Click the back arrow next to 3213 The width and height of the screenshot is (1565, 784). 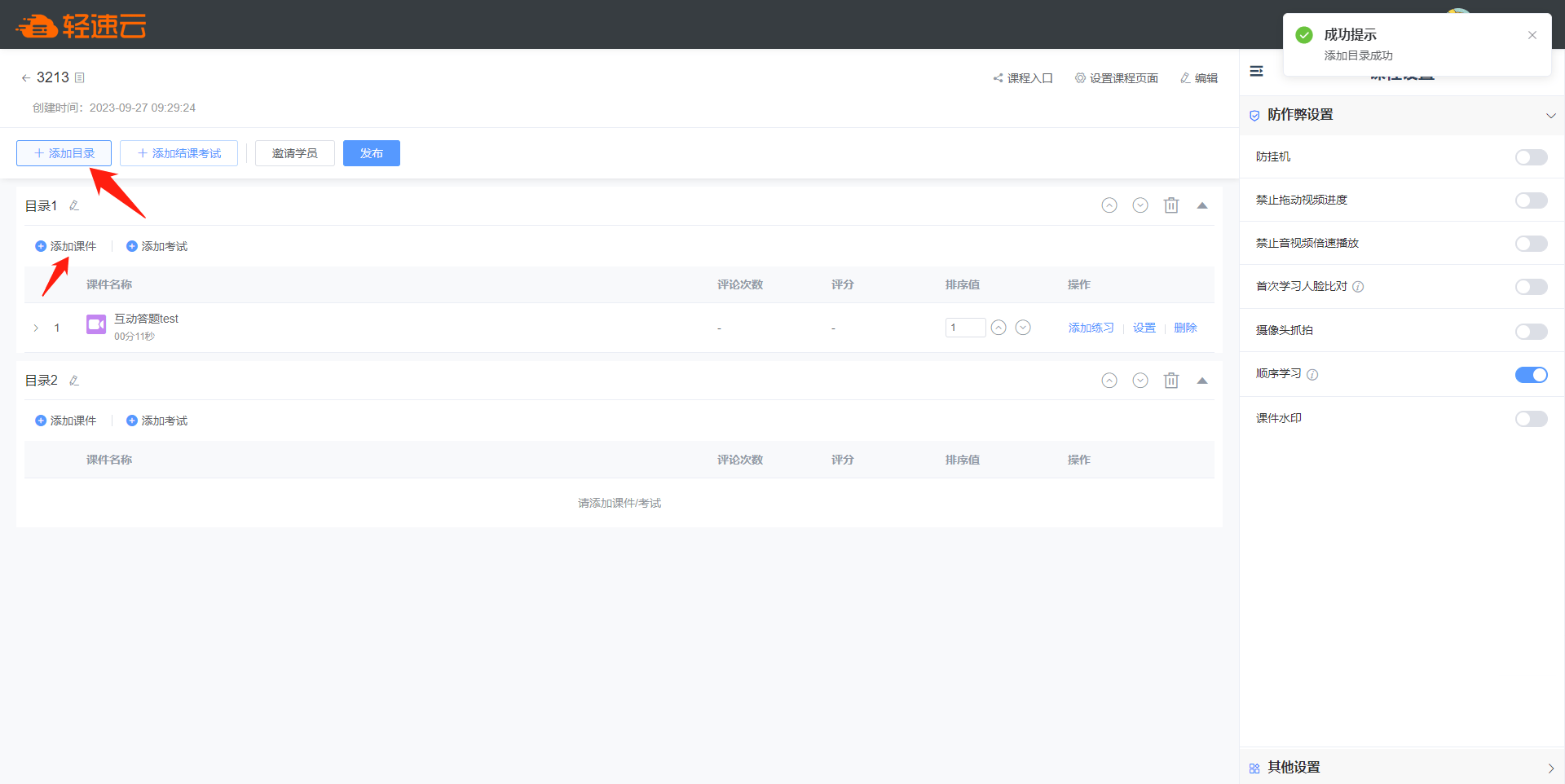click(25, 78)
